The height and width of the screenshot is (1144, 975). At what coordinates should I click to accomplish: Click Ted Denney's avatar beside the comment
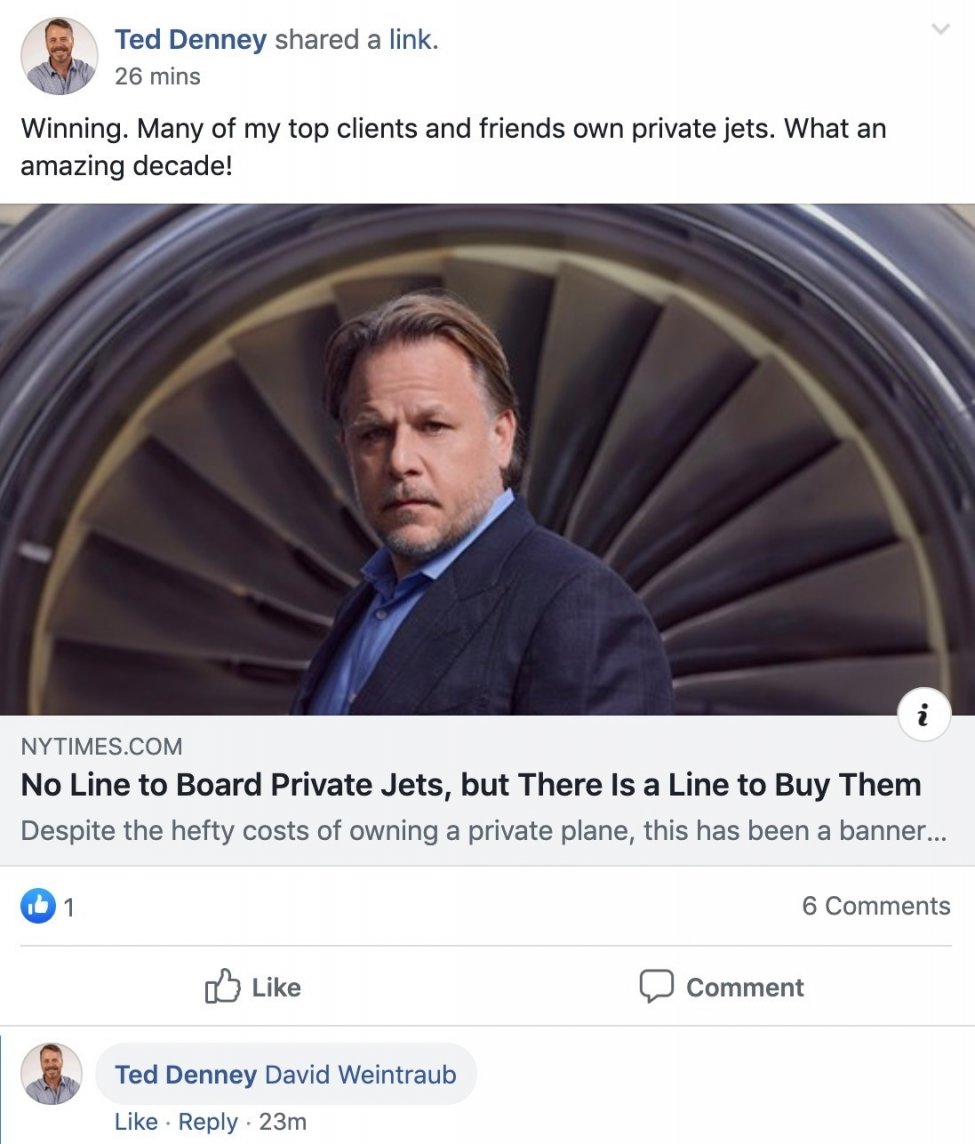(x=51, y=1074)
